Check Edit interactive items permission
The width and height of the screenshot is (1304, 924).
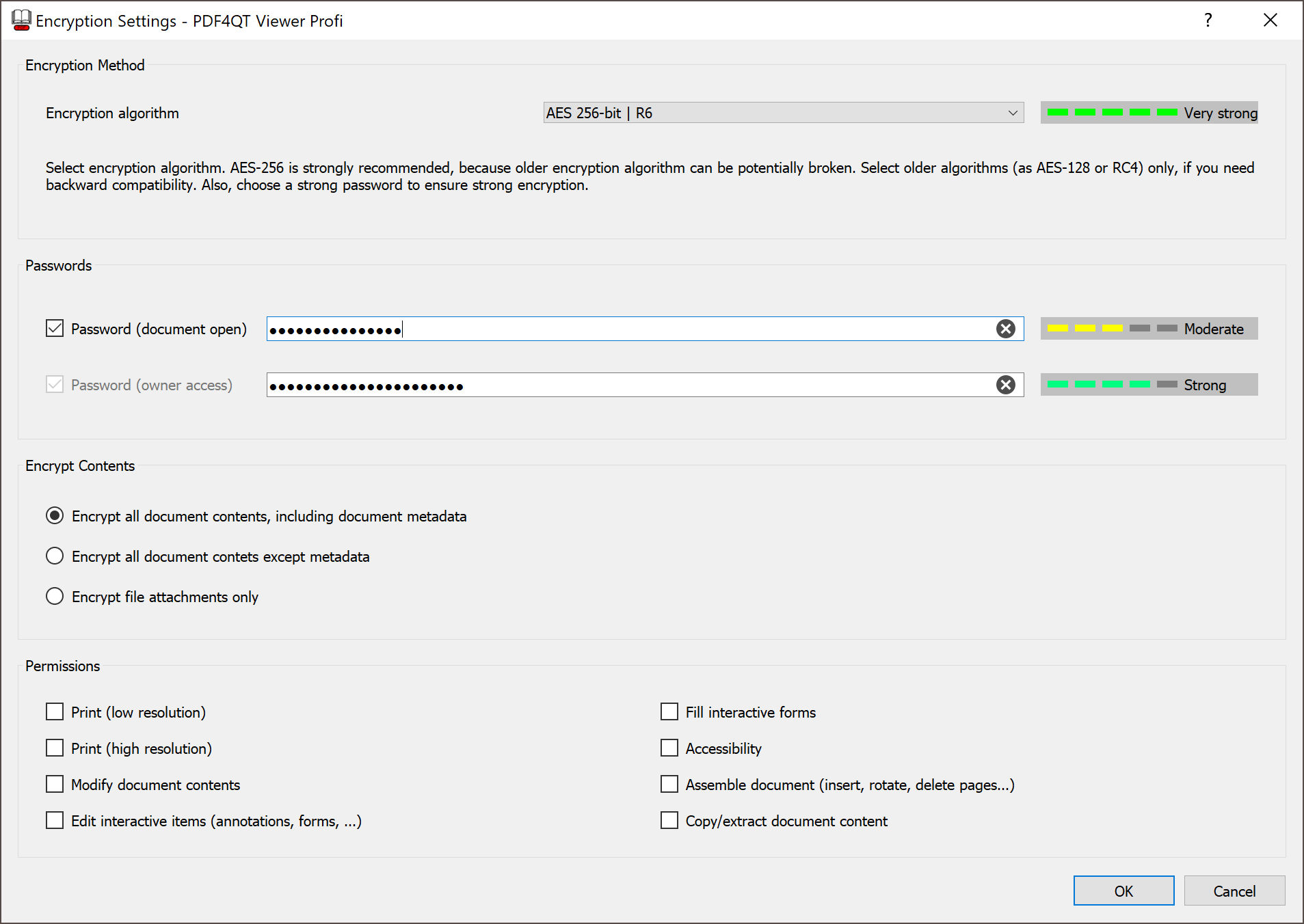[55, 821]
